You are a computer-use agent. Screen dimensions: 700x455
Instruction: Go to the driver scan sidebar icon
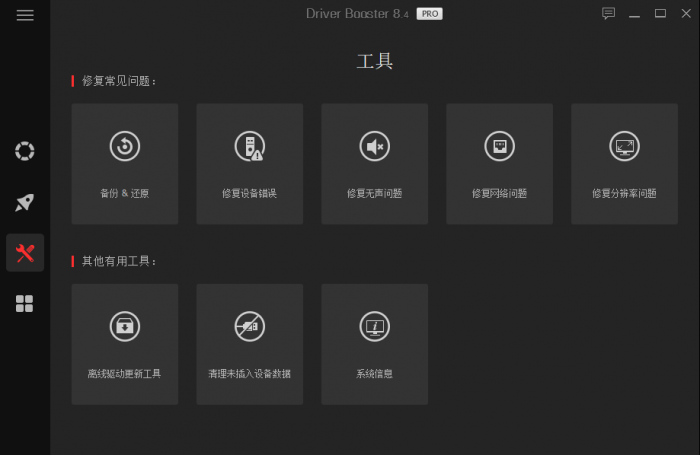pos(25,151)
